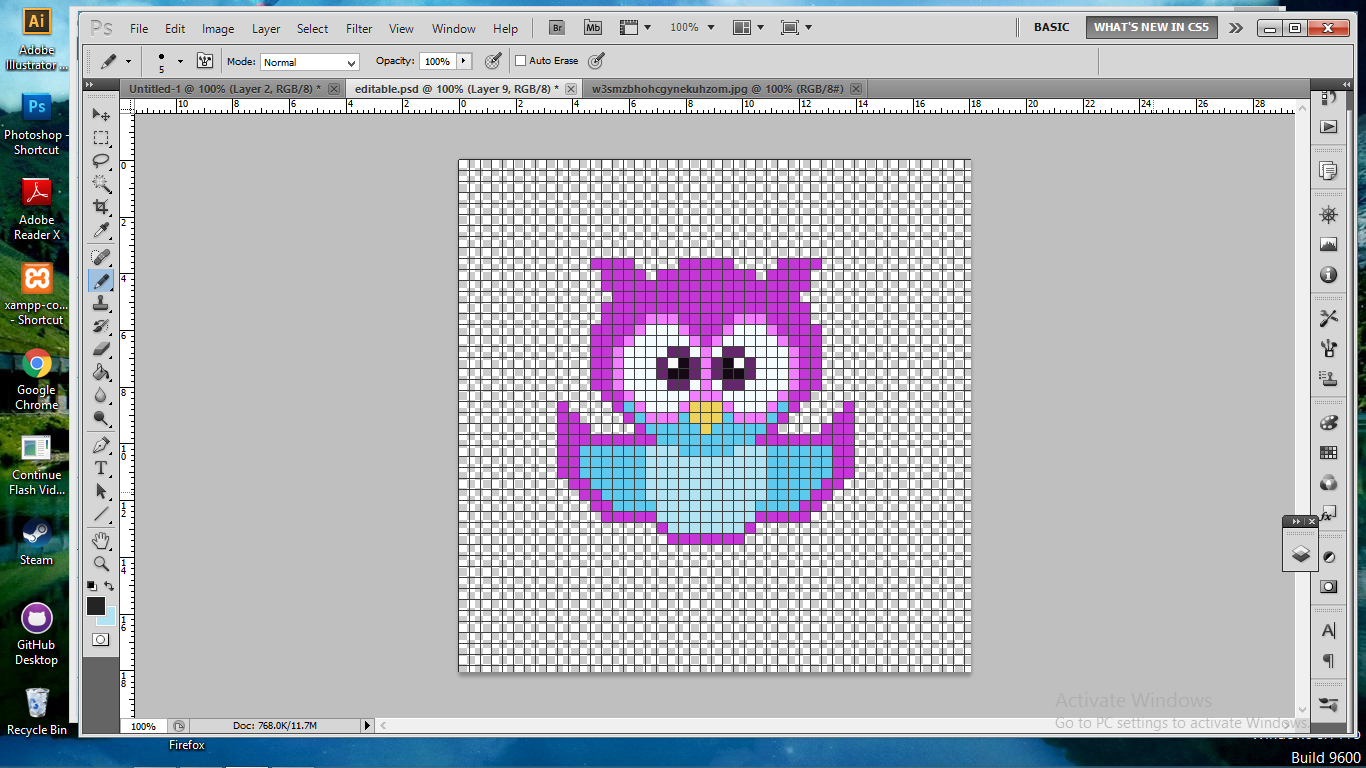Launch Mini Bridge from the Mb button
This screenshot has height=768, width=1366.
593,28
